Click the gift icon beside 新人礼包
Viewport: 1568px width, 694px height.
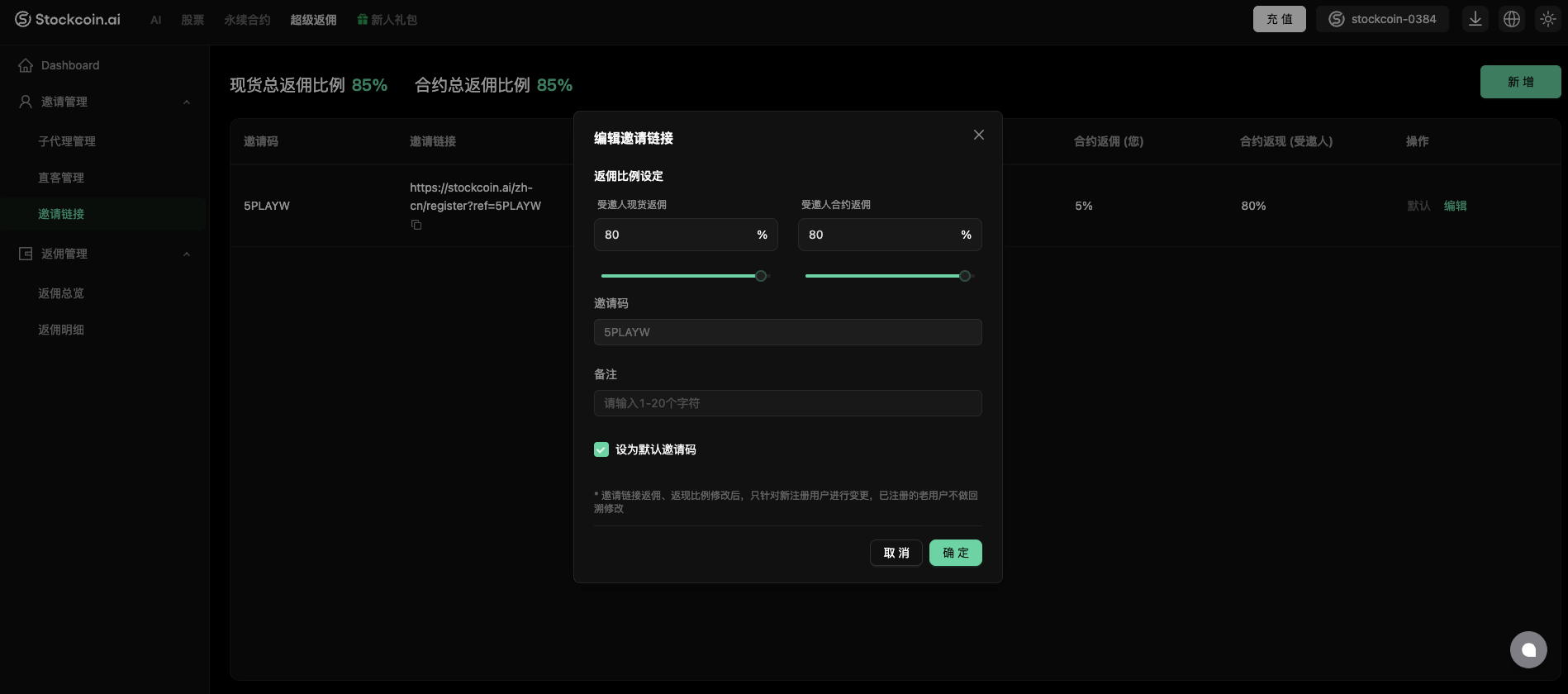point(362,20)
